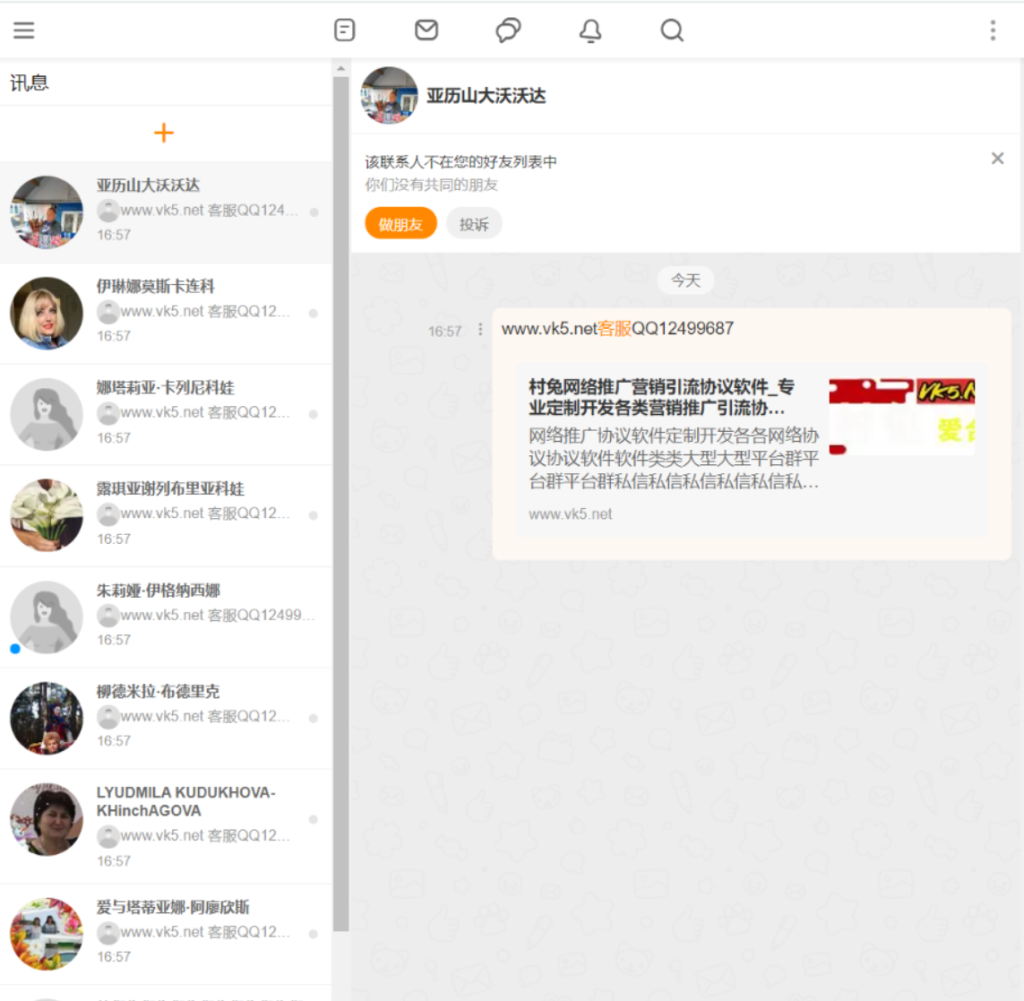Click 亚历山大沃沃达 avatar in chat header
The width and height of the screenshot is (1024, 1001).
389,95
